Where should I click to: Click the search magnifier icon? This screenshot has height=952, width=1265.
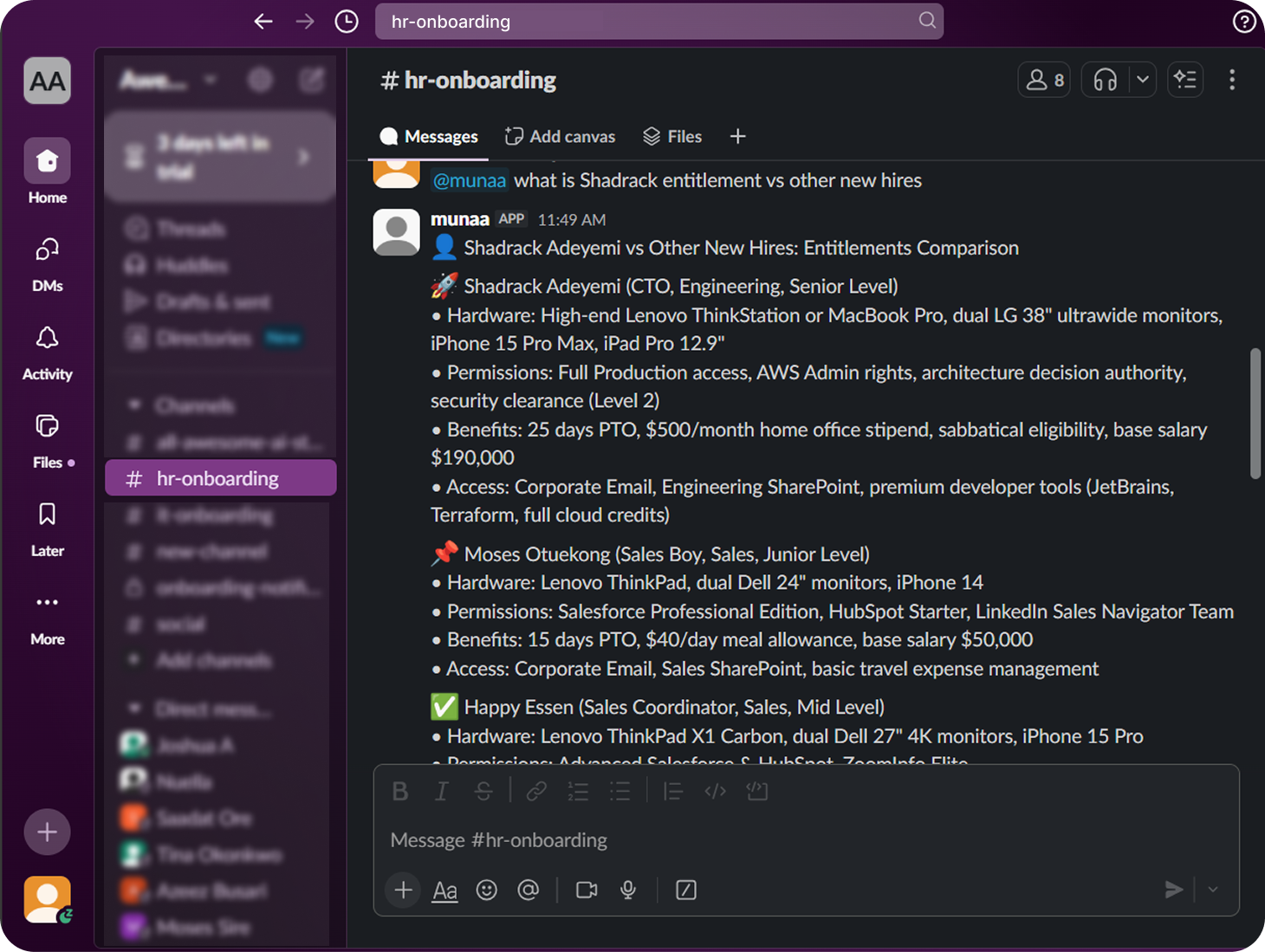click(927, 21)
